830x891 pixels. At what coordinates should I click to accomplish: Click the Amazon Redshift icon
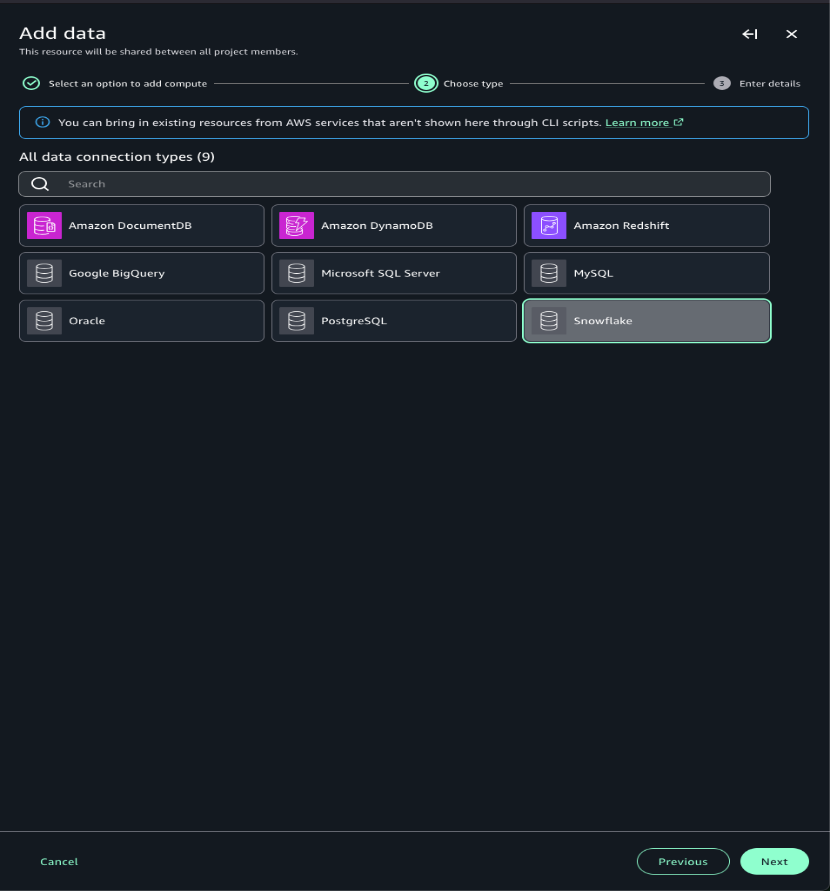(549, 226)
